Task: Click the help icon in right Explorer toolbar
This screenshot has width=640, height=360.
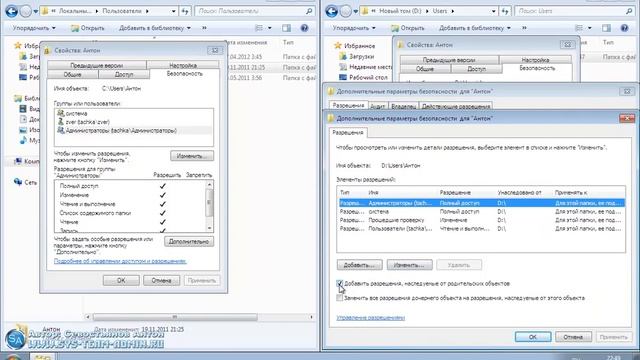Action: [x=624, y=28]
